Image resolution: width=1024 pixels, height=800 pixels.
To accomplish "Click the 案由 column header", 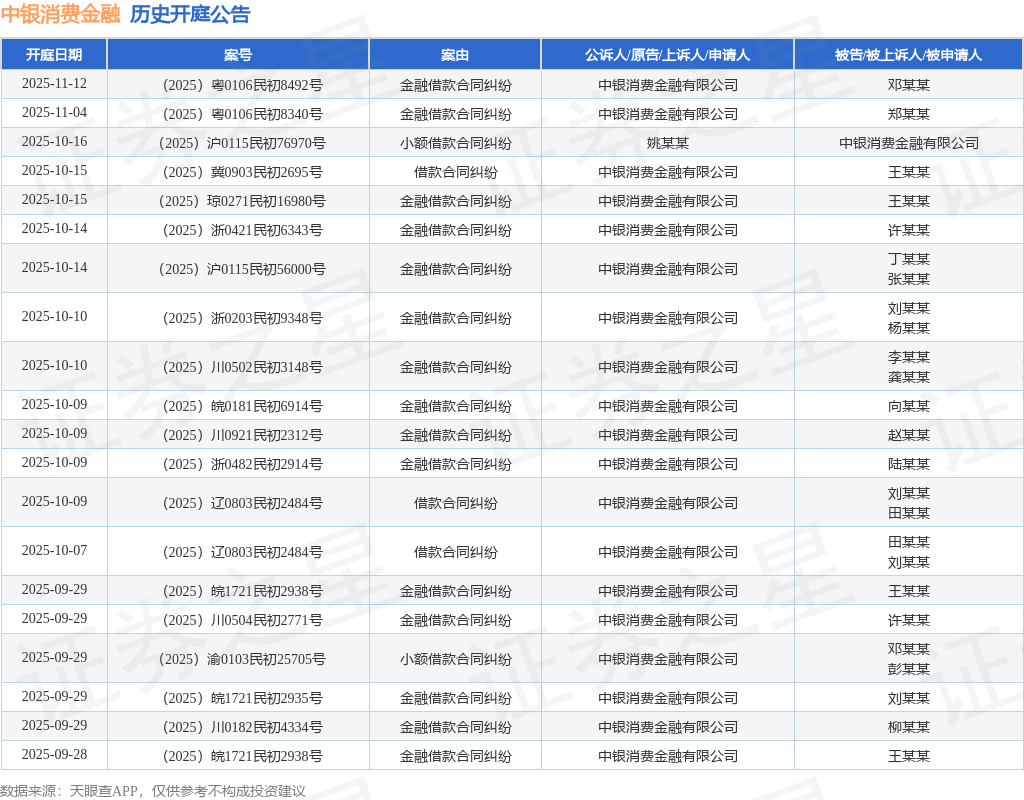I will pos(455,55).
